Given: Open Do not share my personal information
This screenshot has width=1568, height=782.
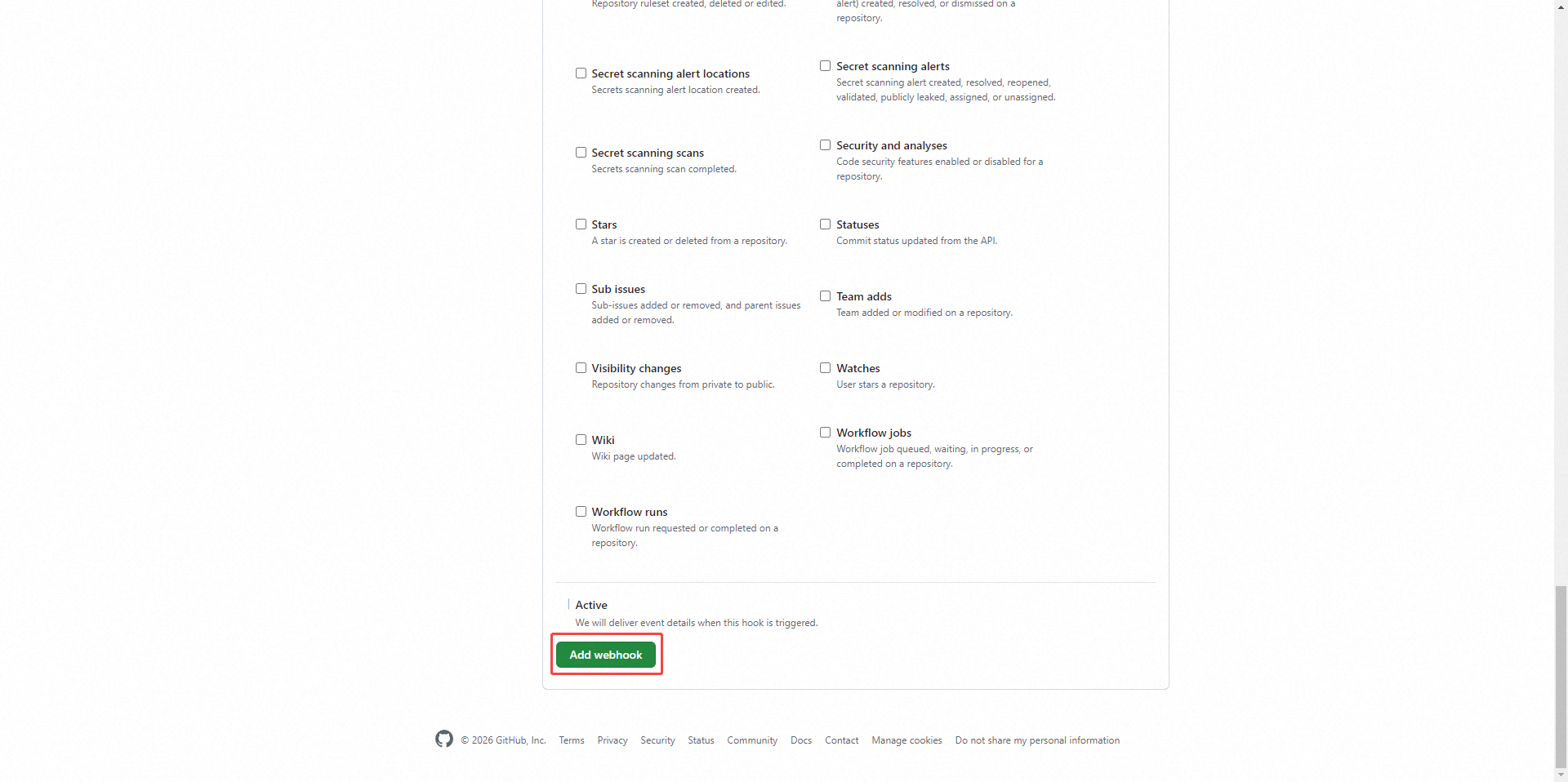Looking at the screenshot, I should coord(1037,740).
